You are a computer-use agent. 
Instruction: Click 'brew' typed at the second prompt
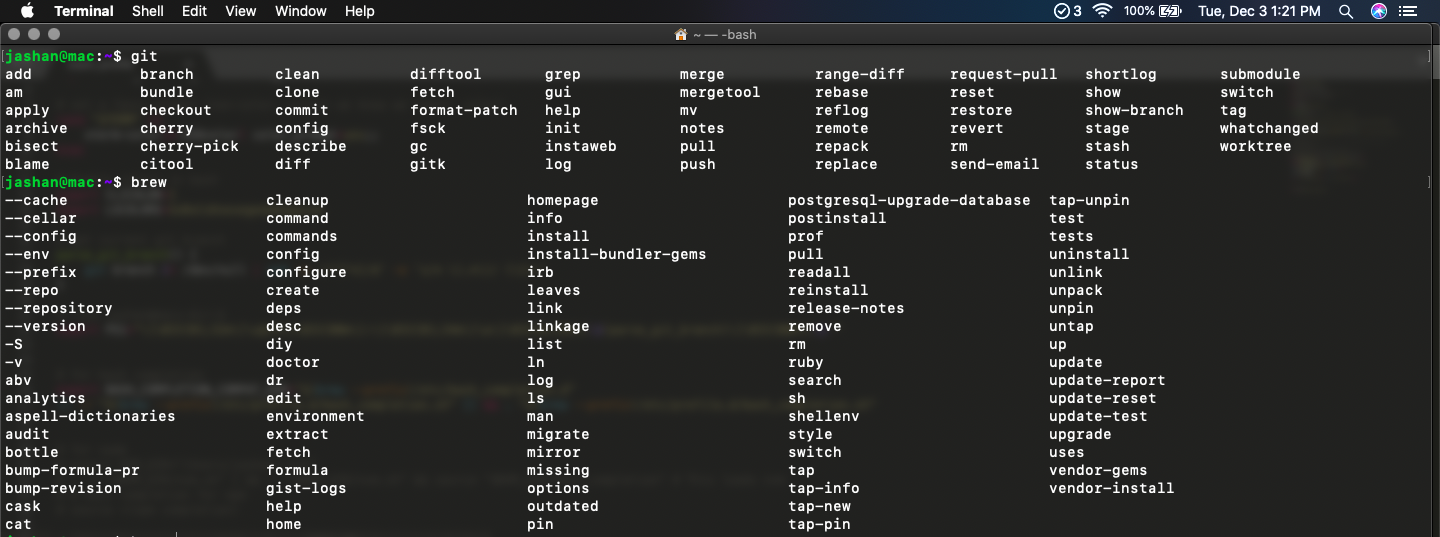click(x=149, y=182)
